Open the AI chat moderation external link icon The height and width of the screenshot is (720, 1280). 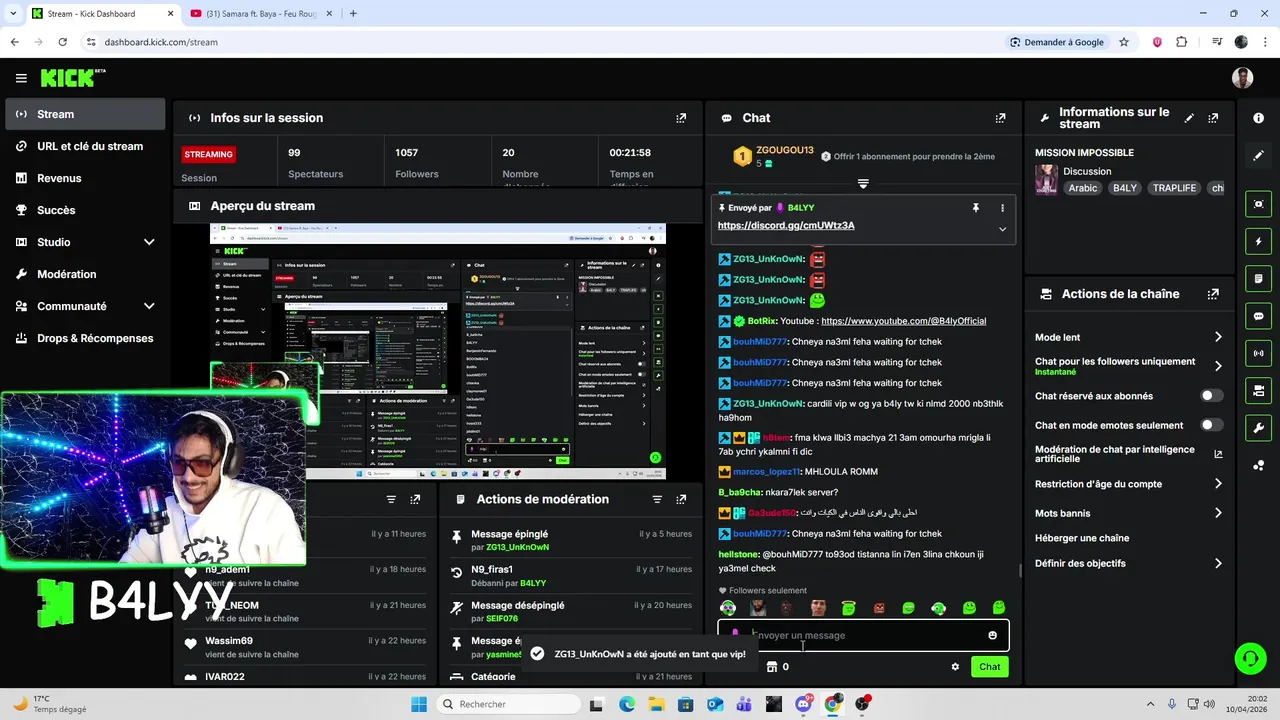click(x=1218, y=454)
